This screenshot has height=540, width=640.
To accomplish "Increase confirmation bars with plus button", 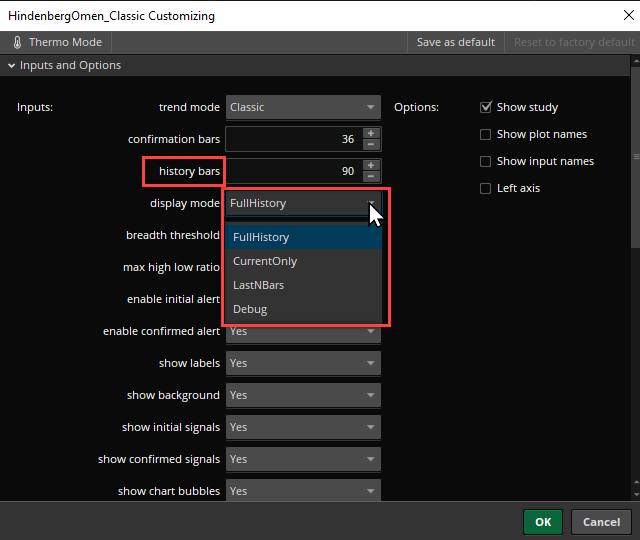I will [371, 133].
